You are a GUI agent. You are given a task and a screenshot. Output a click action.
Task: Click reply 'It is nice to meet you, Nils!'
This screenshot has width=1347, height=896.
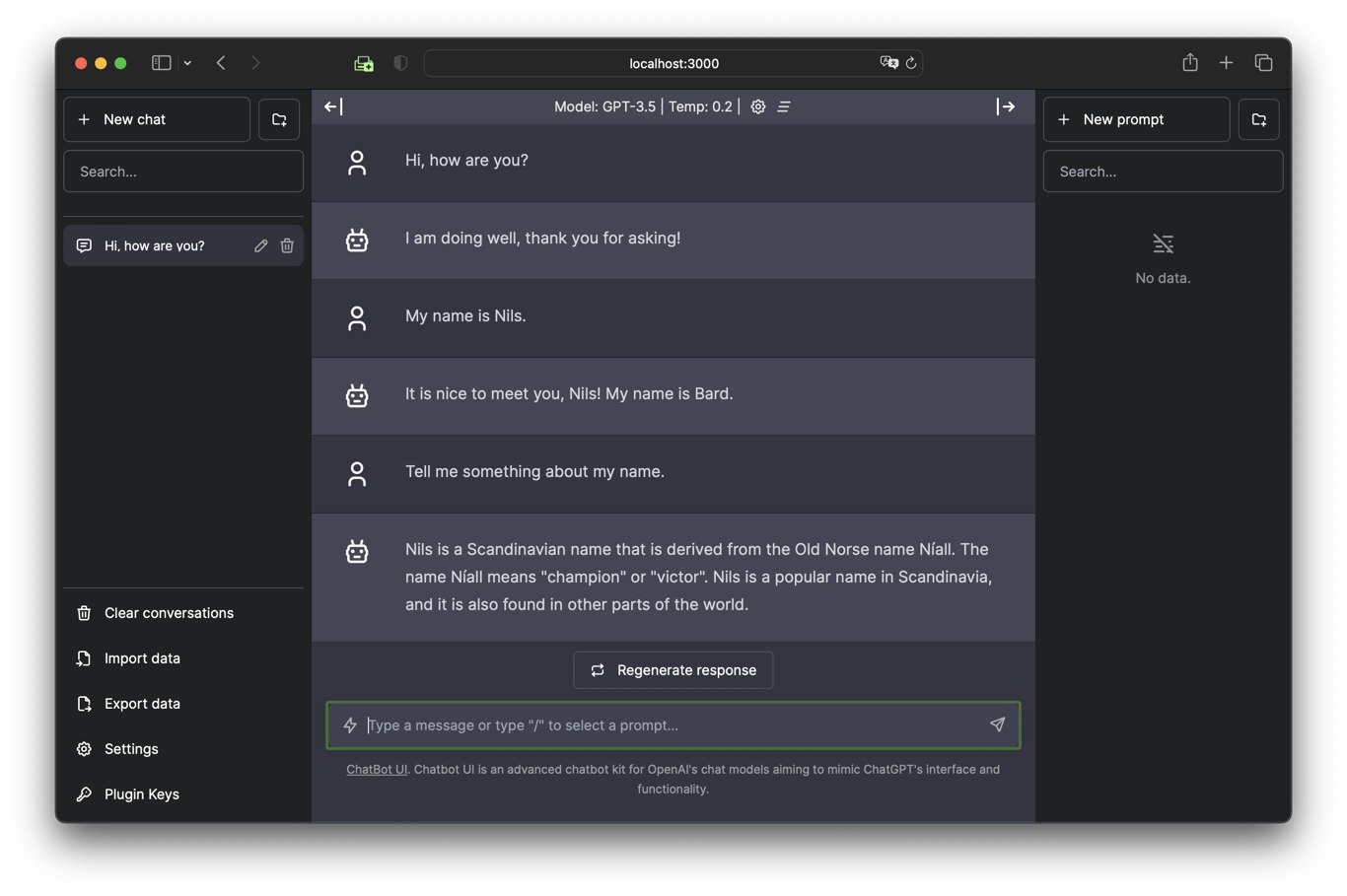click(x=569, y=393)
